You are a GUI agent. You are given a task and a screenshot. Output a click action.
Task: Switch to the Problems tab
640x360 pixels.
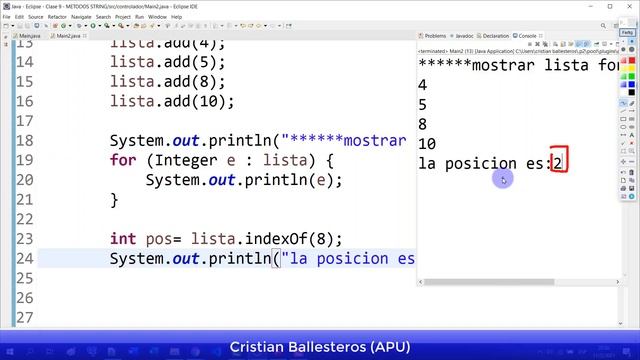pyautogui.click(x=432, y=36)
